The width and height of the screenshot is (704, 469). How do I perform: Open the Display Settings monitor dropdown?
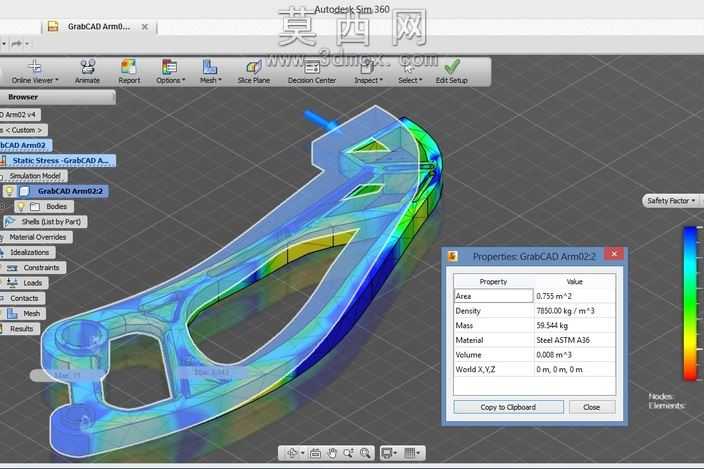click(389, 453)
